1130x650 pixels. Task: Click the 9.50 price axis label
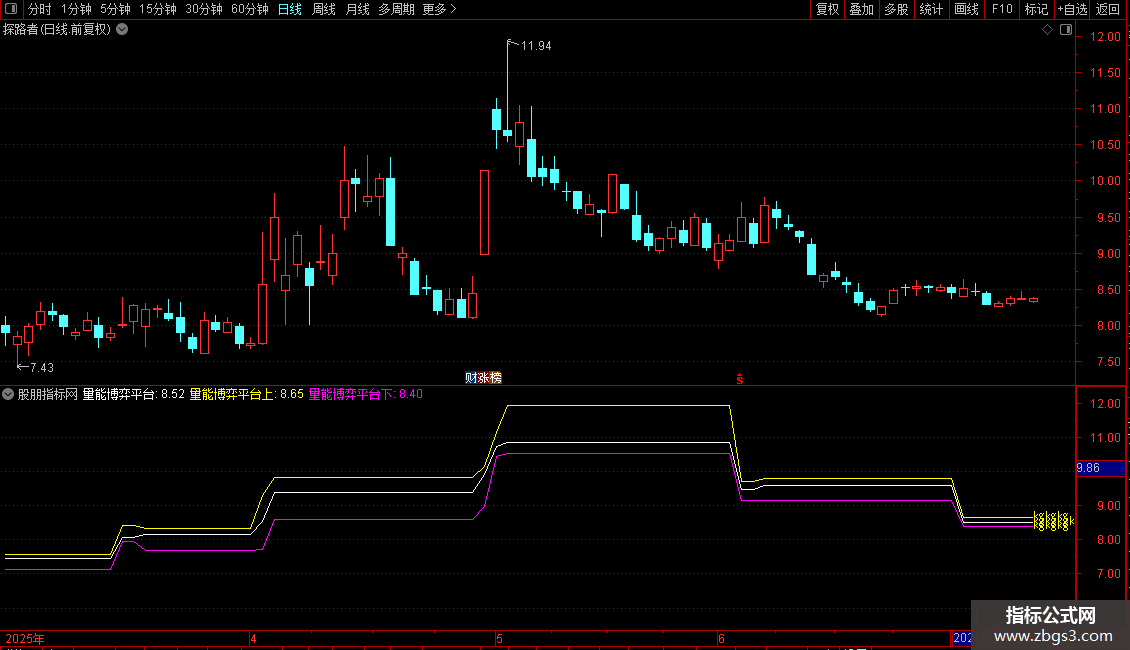coord(1108,218)
